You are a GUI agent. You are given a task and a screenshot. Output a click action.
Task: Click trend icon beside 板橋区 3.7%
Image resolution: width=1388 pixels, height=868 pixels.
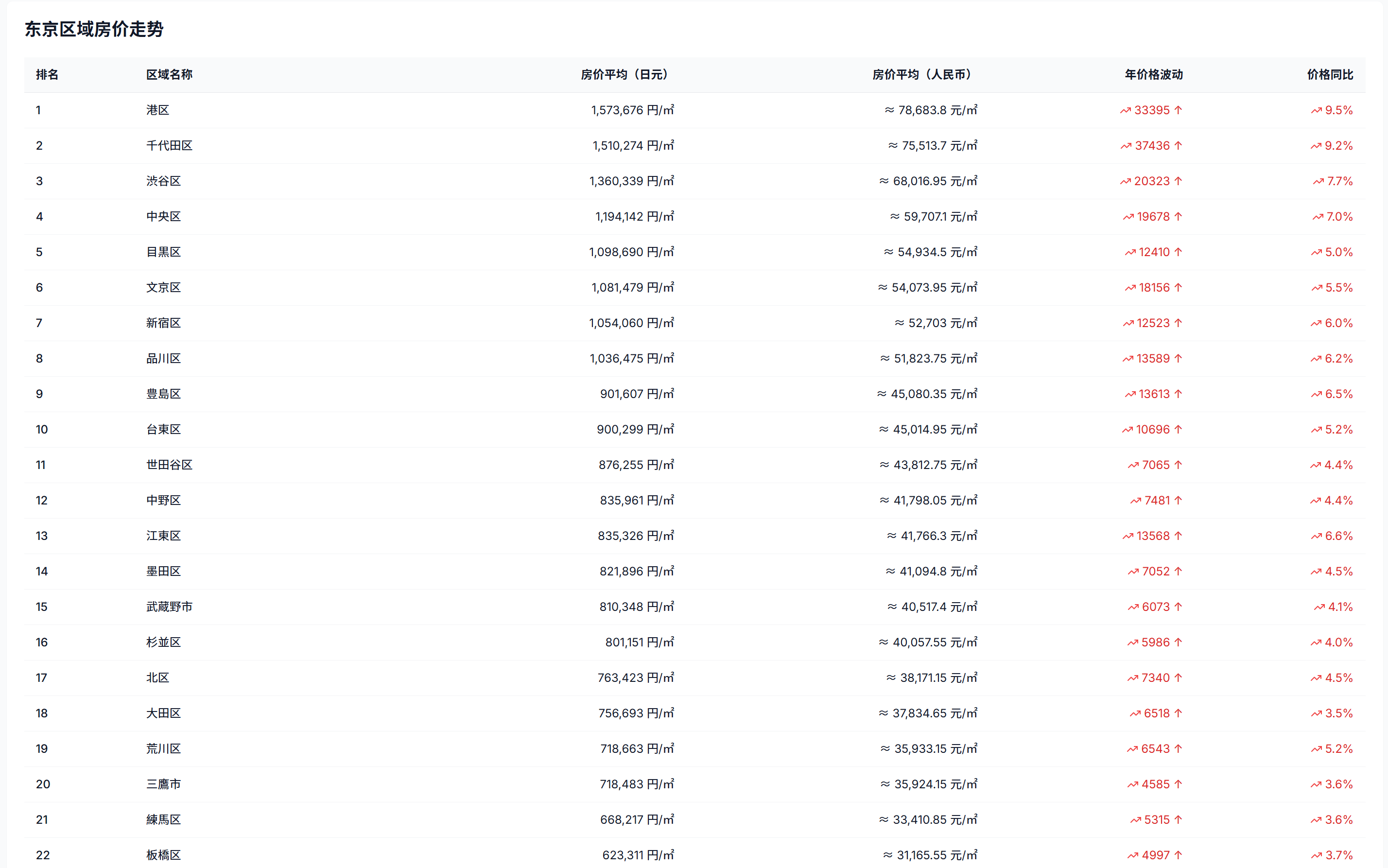pos(1316,855)
